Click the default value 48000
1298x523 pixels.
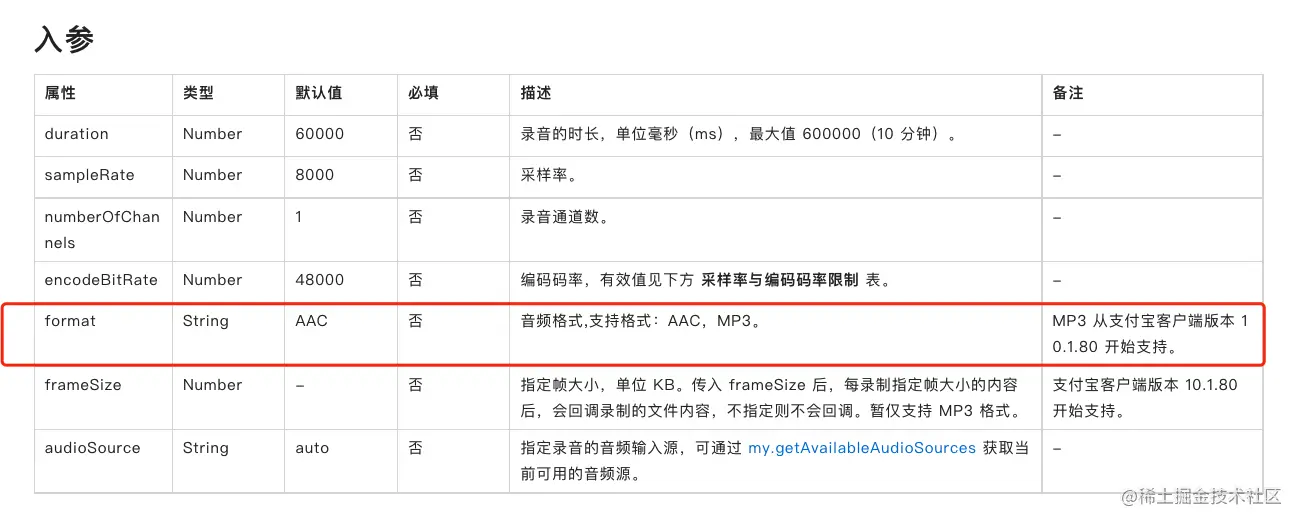[320, 280]
